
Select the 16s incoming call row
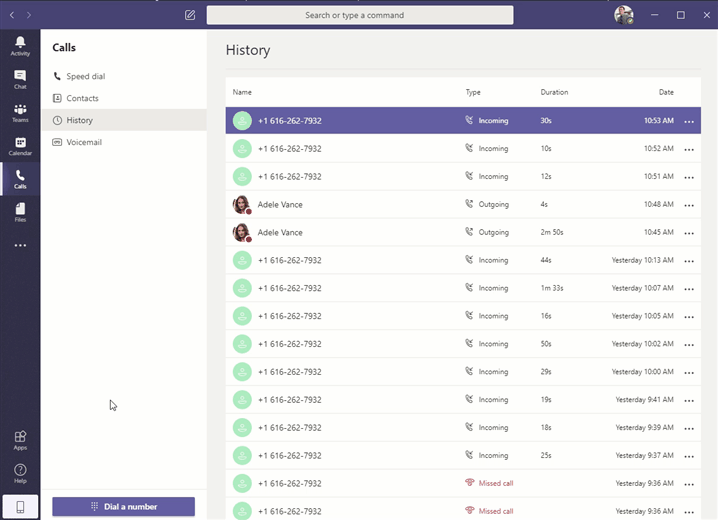(463, 316)
